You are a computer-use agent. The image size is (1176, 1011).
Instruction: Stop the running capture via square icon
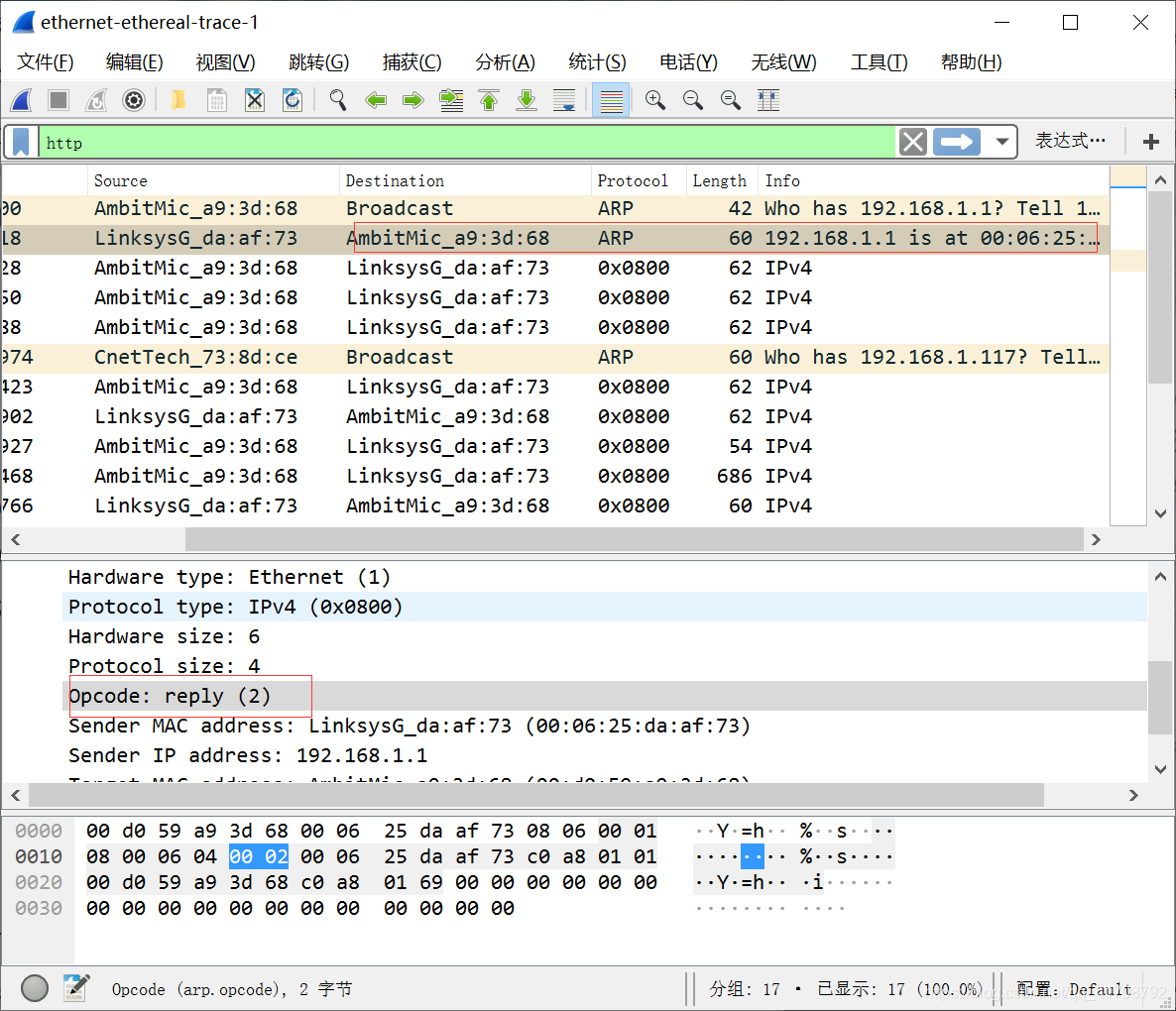pos(58,100)
